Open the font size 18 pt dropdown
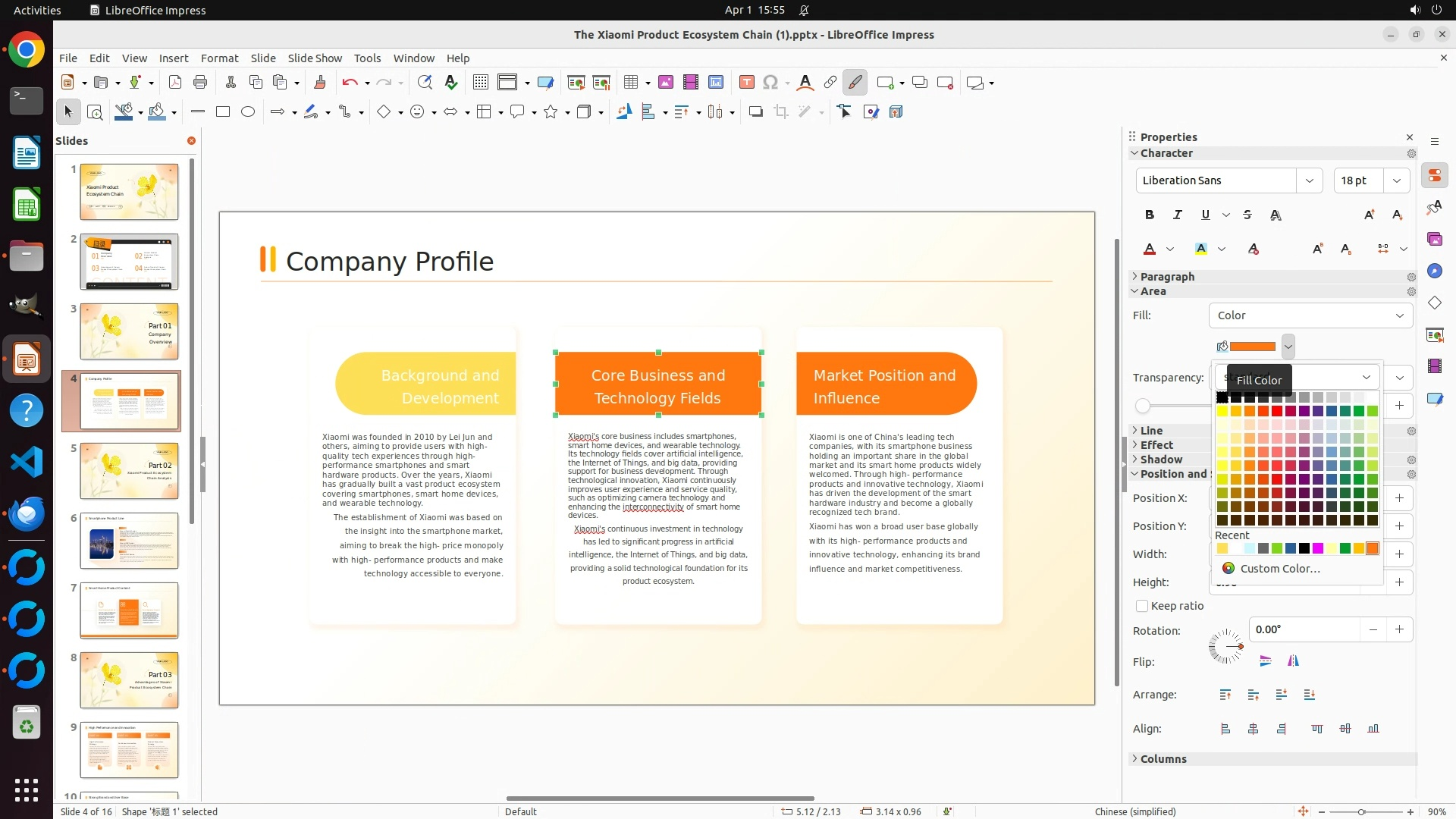Viewport: 1456px width, 819px height. (x=1397, y=180)
